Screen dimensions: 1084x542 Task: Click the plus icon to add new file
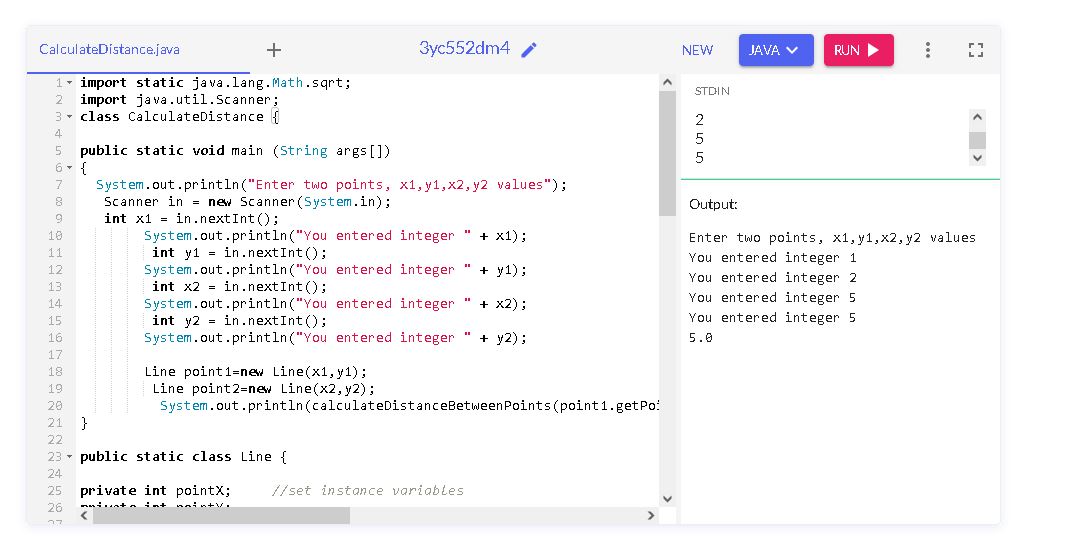(x=274, y=50)
